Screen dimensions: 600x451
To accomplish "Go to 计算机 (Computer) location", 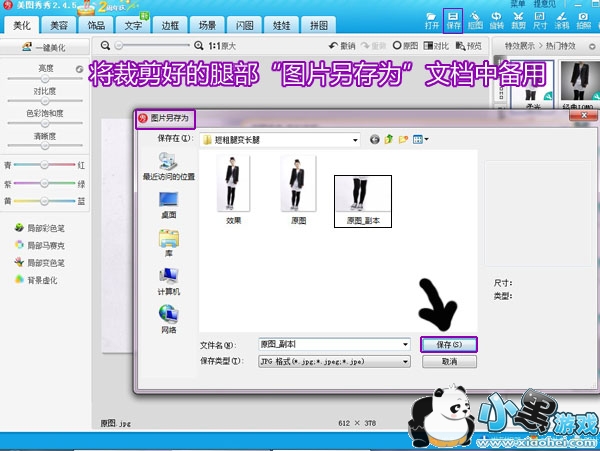I will [168, 281].
